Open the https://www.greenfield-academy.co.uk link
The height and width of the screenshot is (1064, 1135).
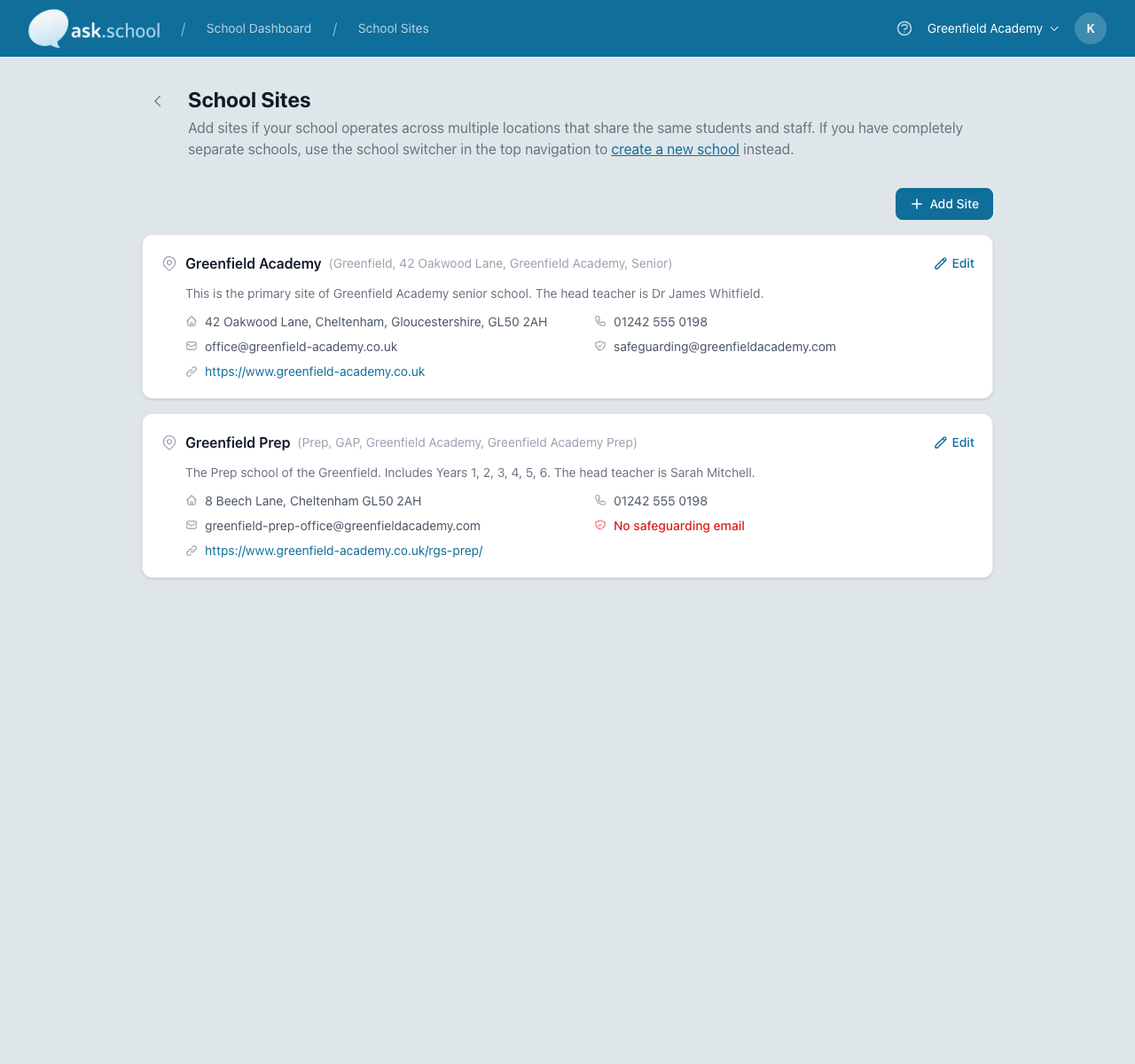(315, 372)
